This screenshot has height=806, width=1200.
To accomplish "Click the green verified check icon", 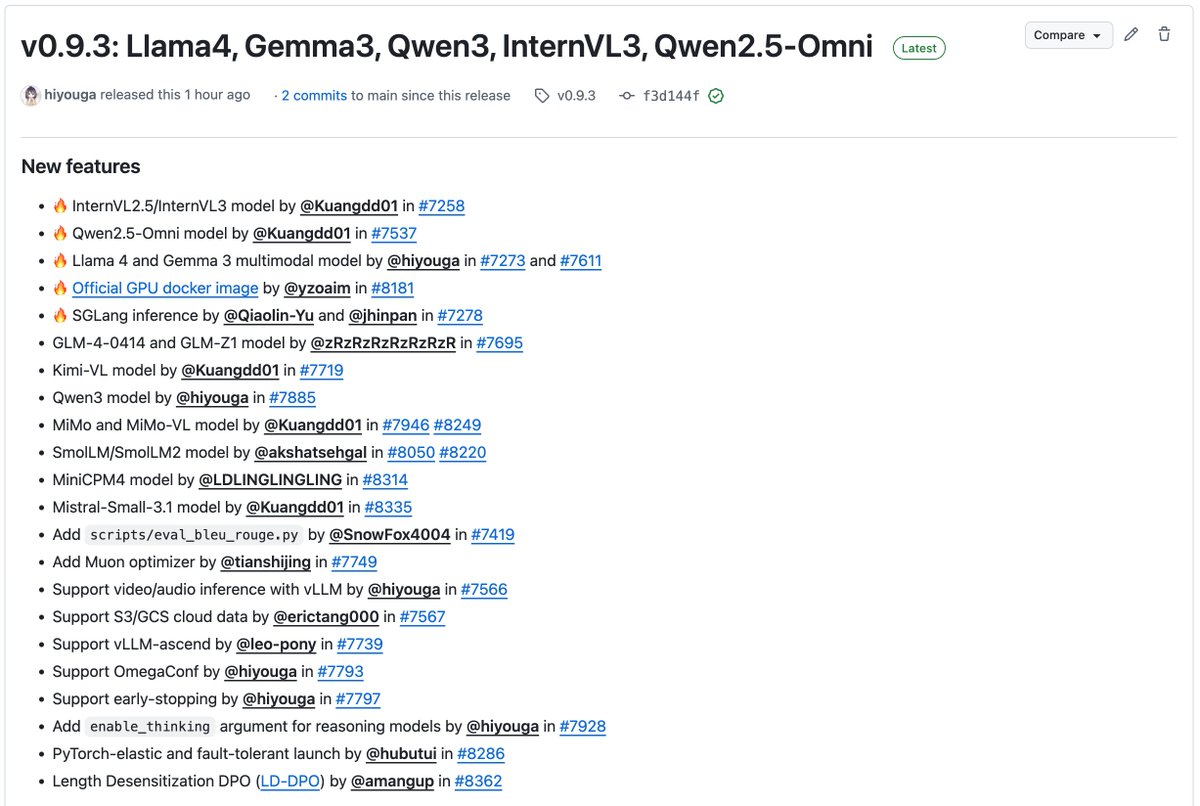I will [716, 96].
